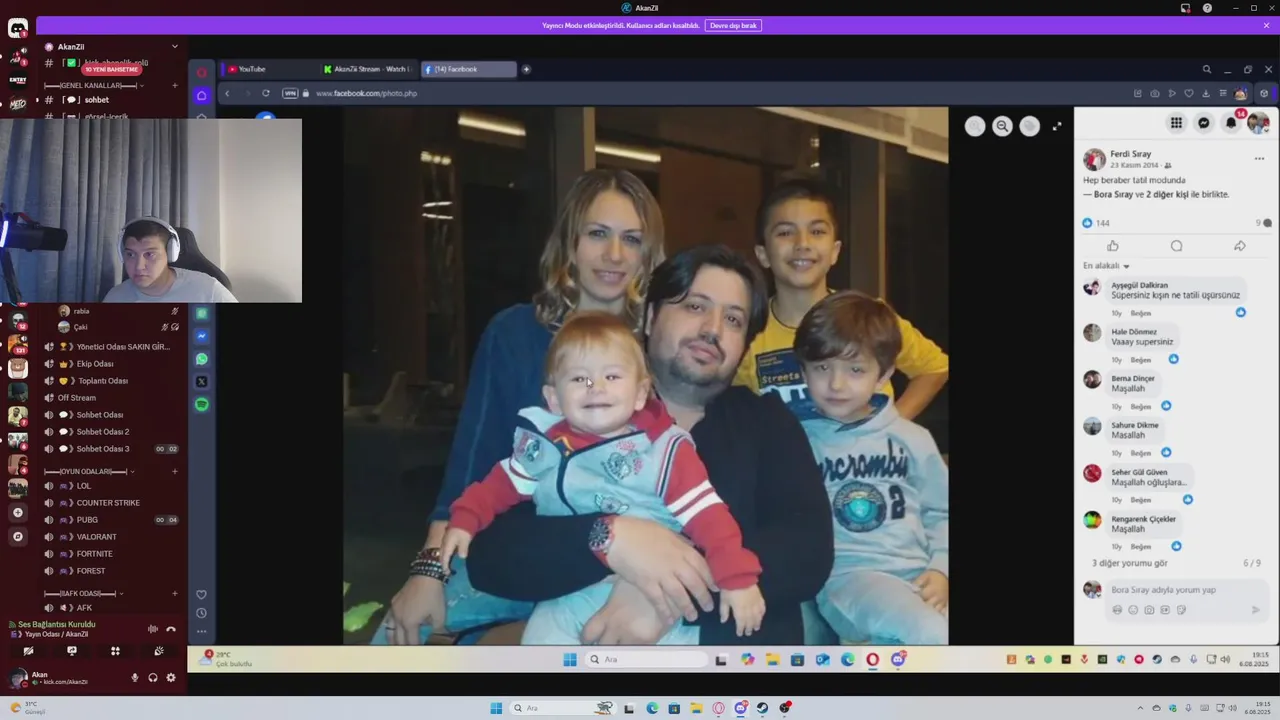The height and width of the screenshot is (720, 1280).
Task: Switch to AkanZil Stream tab
Action: pos(366,69)
